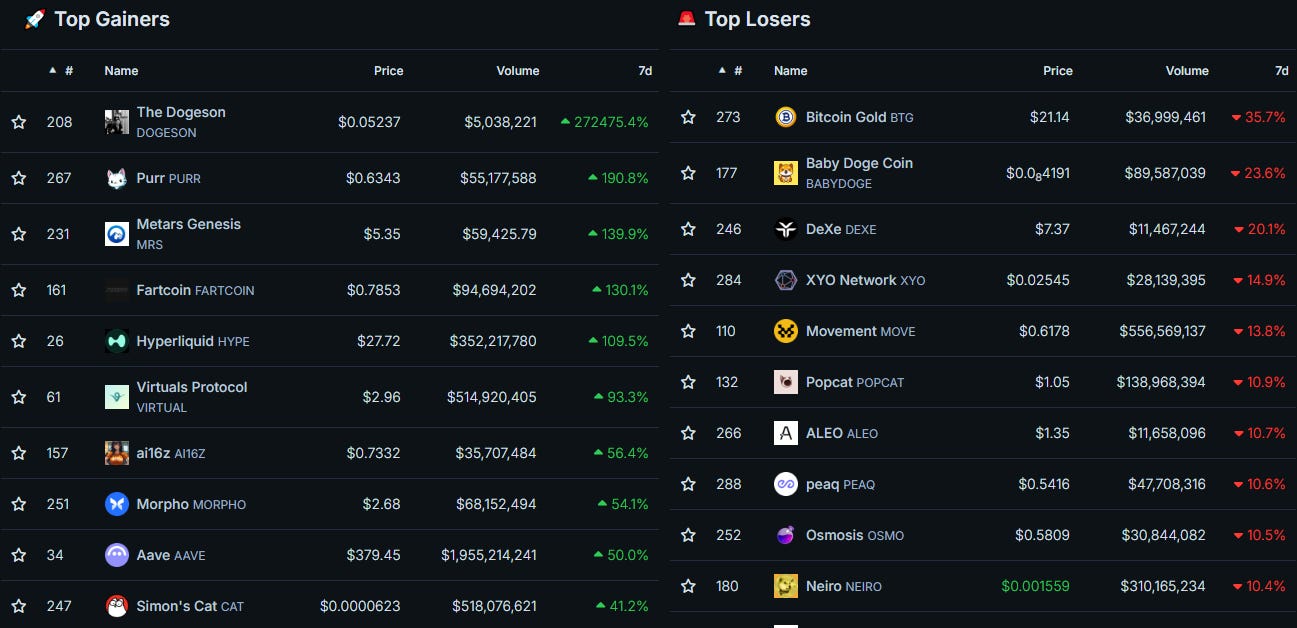Screen dimensions: 1297x628
Task: Open the Top Gainers heading
Action: pos(112,19)
